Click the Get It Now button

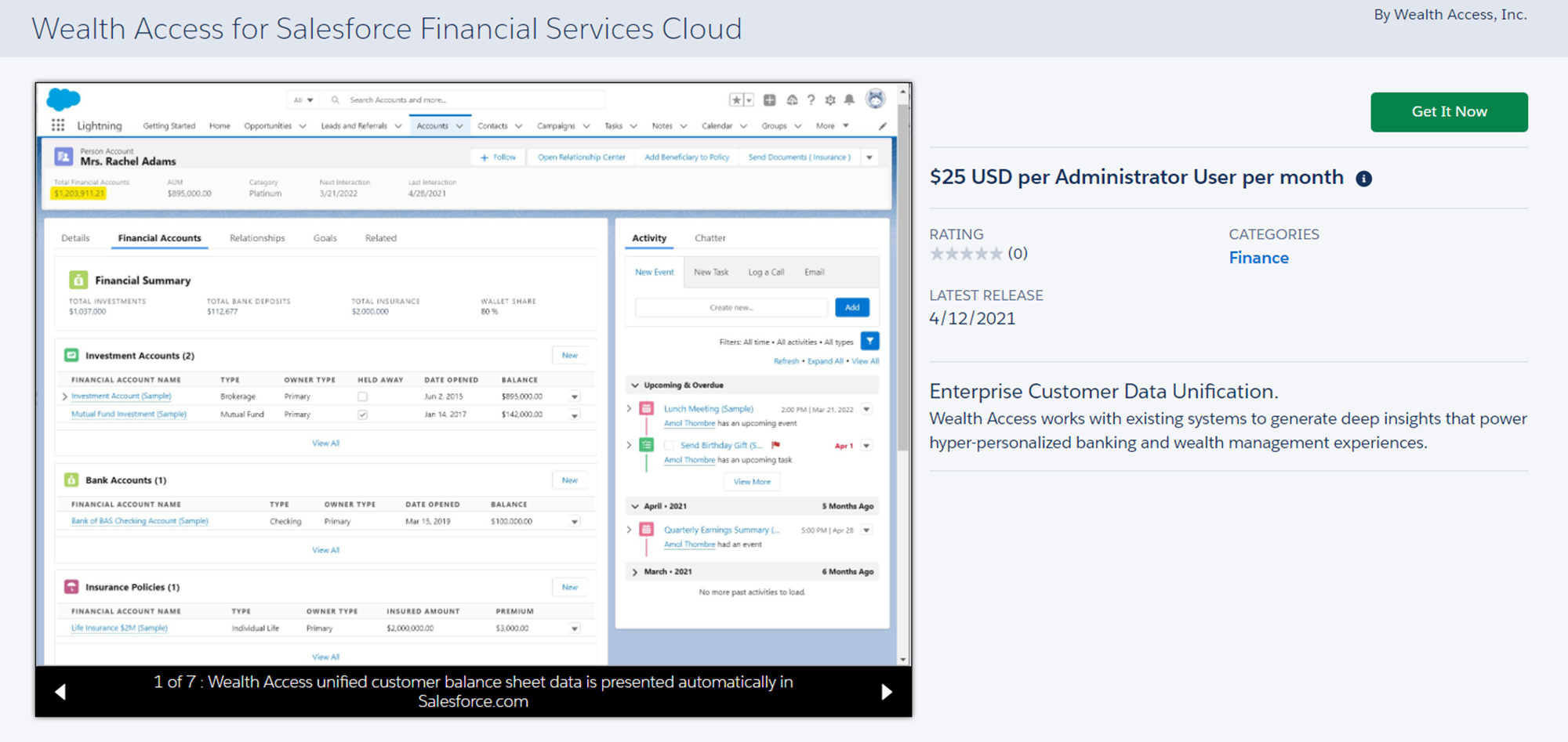(x=1449, y=111)
